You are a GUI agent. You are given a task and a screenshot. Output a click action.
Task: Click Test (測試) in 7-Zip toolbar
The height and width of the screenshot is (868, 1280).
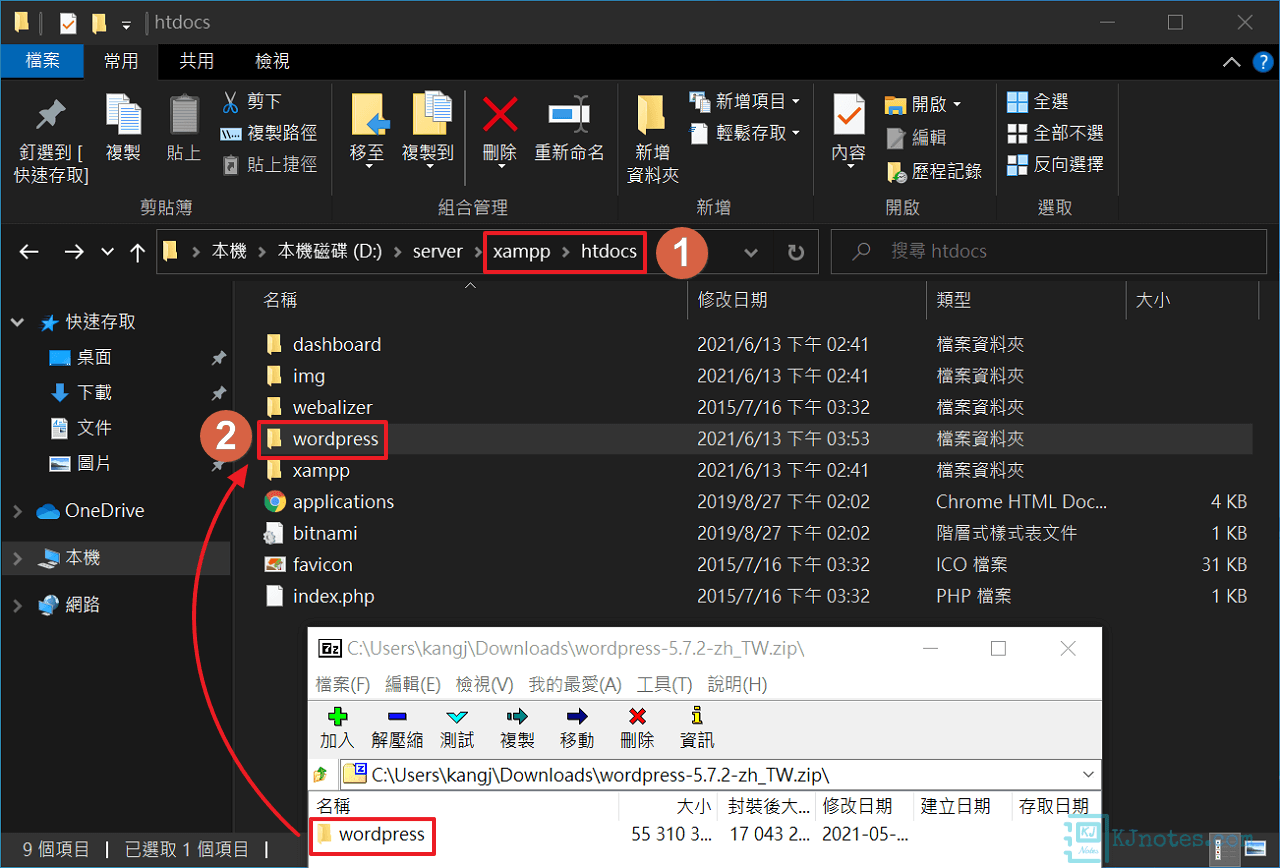[x=457, y=727]
